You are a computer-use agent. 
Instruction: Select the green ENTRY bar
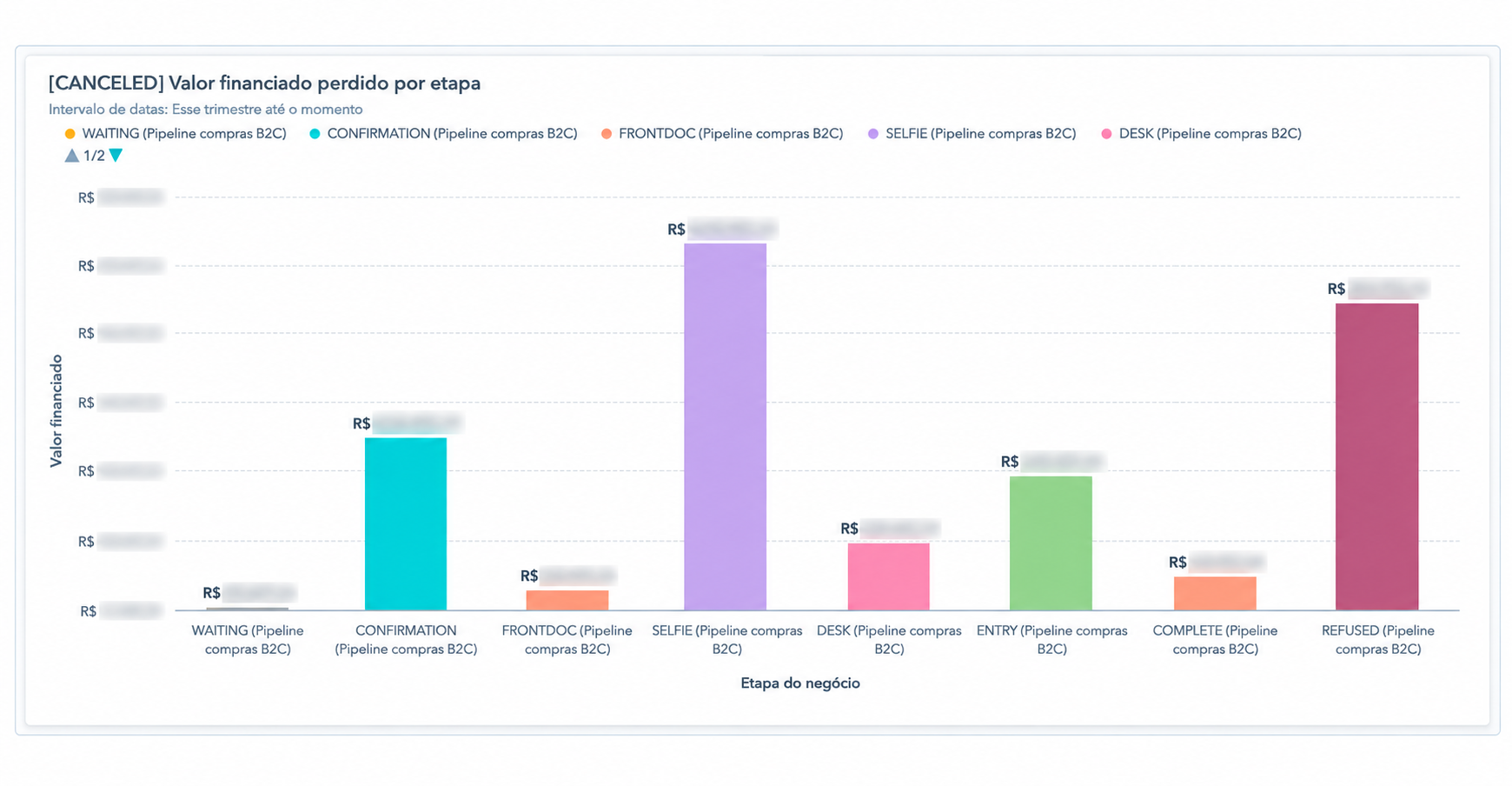coord(1051,543)
